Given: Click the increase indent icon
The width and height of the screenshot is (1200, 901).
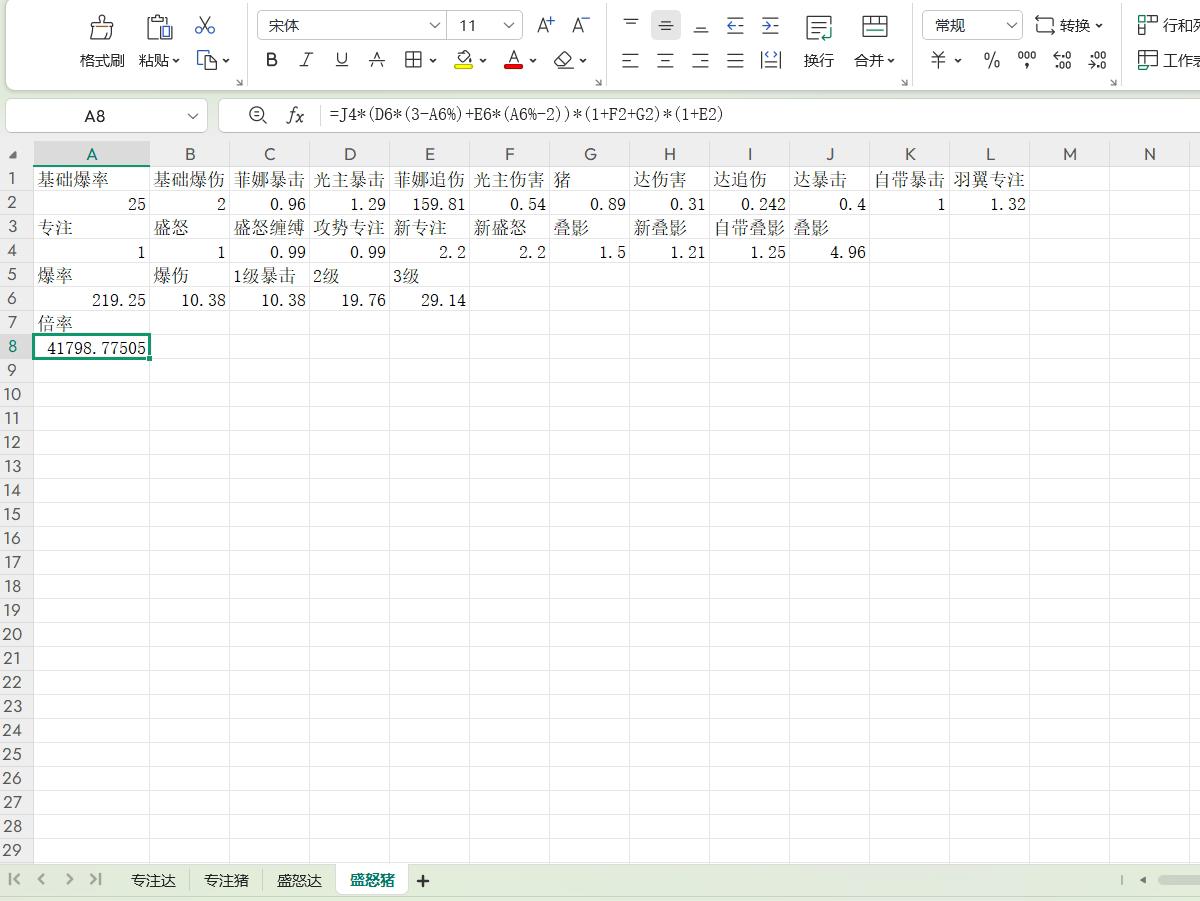Looking at the screenshot, I should tap(770, 26).
